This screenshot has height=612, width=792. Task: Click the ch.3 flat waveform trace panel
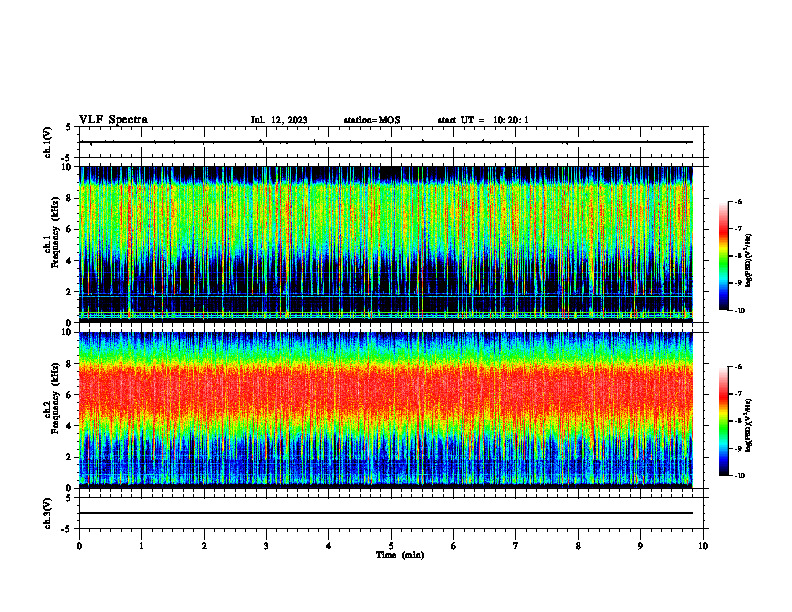(391, 513)
